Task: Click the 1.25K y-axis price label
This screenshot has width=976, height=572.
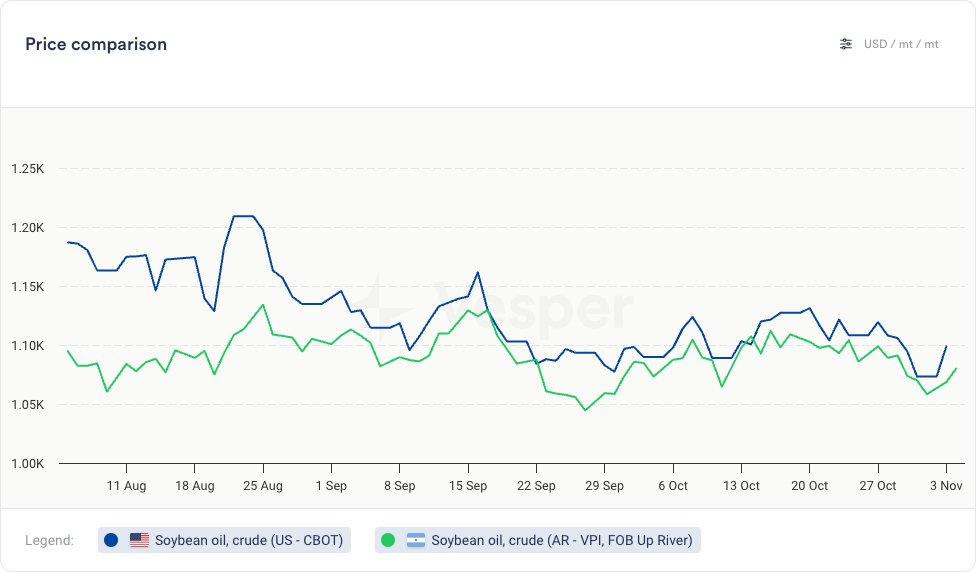Action: coord(27,169)
